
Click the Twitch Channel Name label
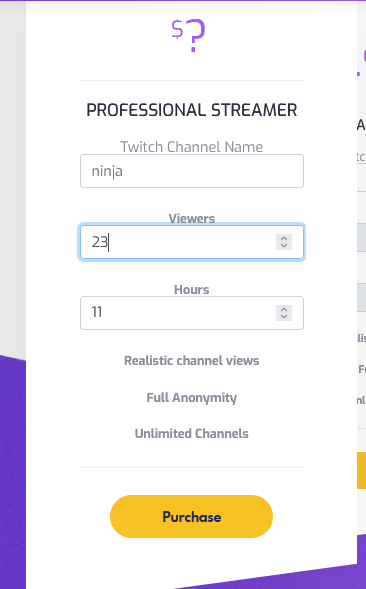coord(192,146)
